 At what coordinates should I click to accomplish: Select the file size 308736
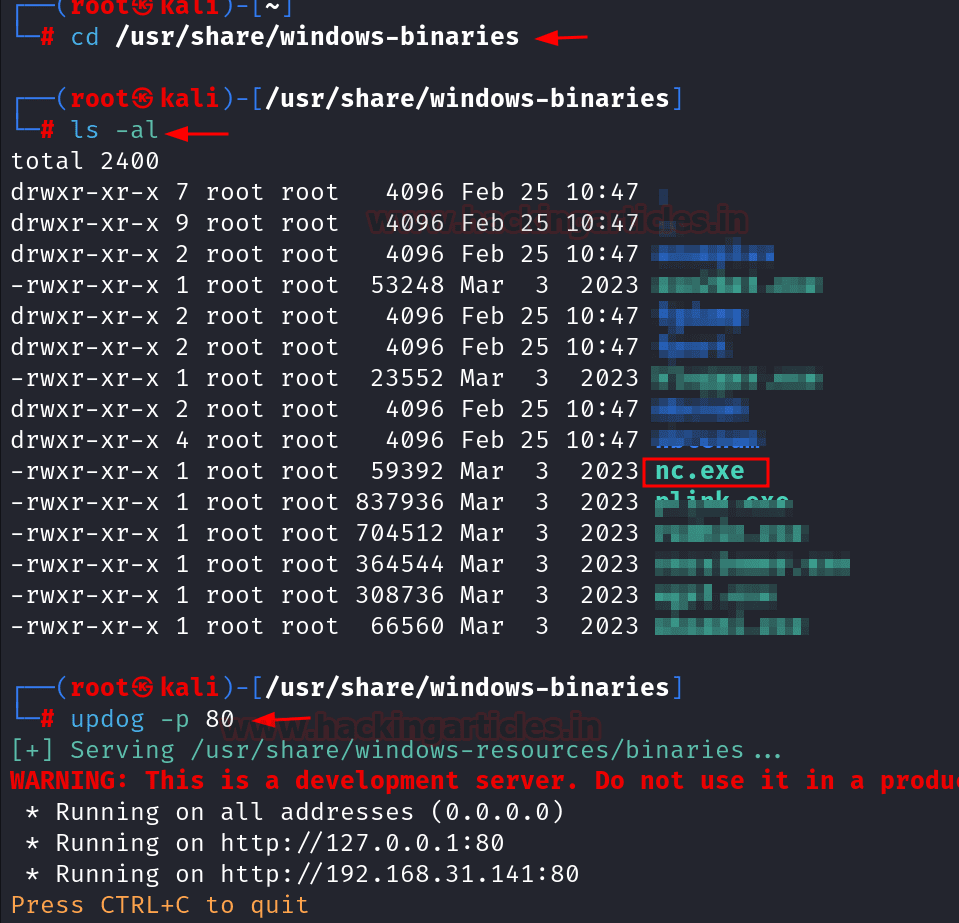coord(399,595)
